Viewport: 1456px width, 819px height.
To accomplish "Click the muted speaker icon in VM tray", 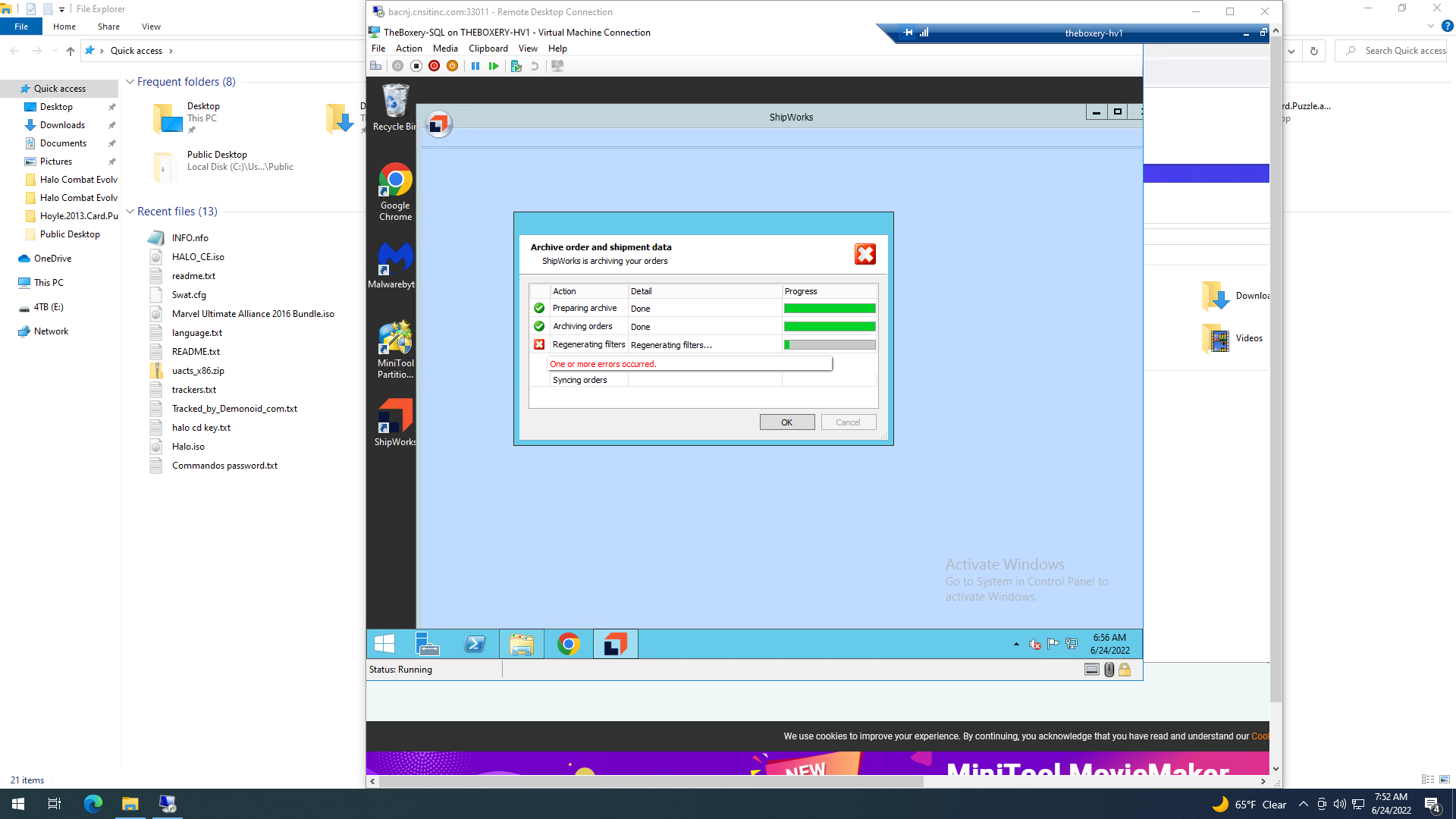I will coord(1034,645).
